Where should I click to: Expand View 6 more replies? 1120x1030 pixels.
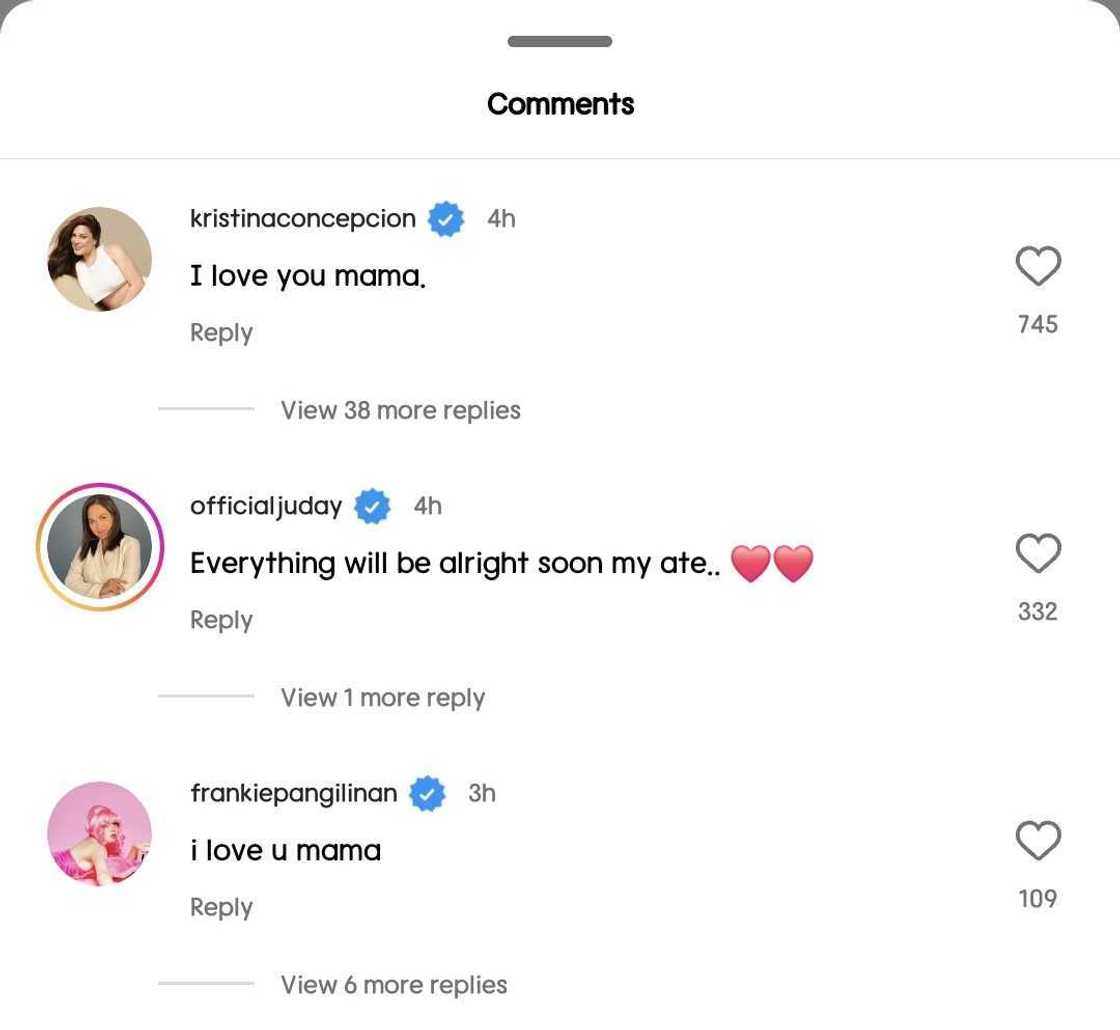click(x=393, y=984)
